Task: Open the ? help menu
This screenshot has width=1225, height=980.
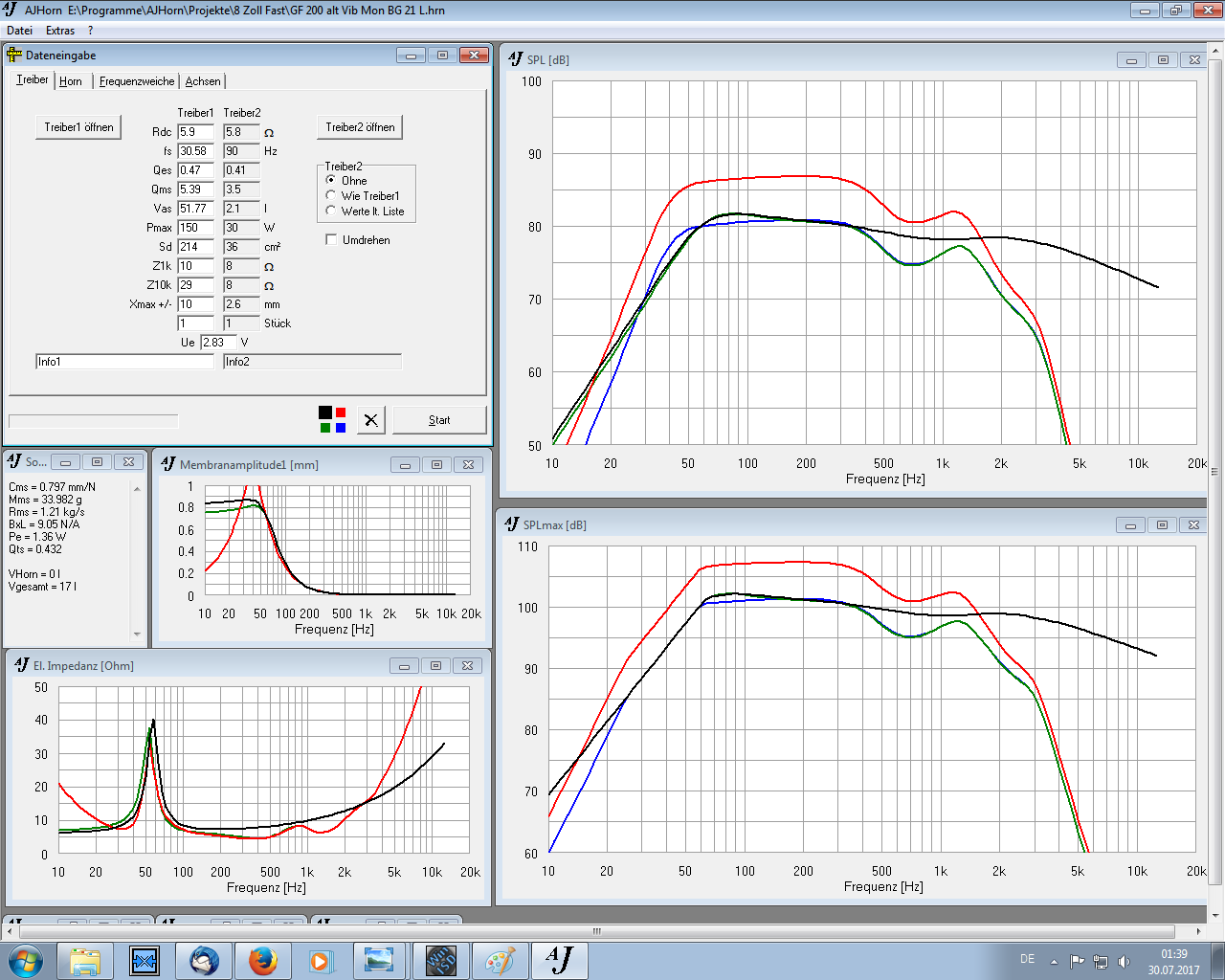Action: click(90, 31)
